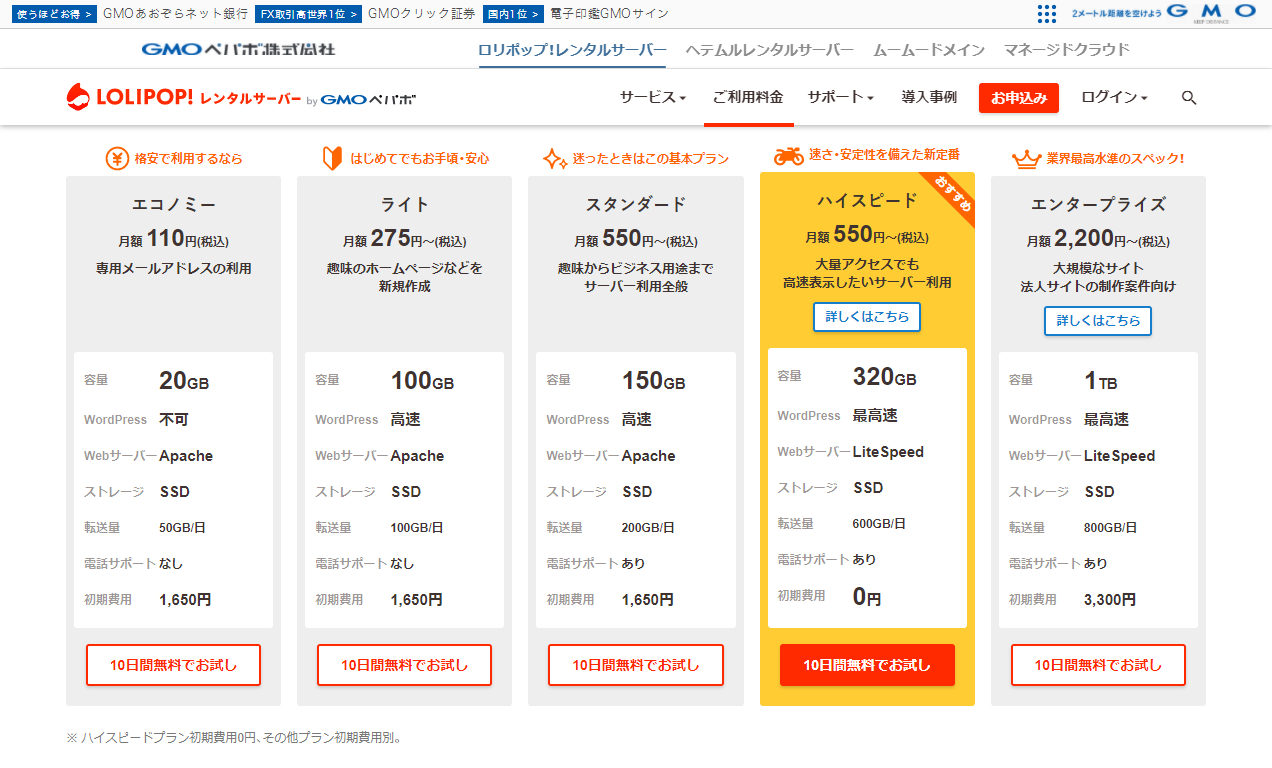Click the search magnifier icon

[x=1189, y=97]
